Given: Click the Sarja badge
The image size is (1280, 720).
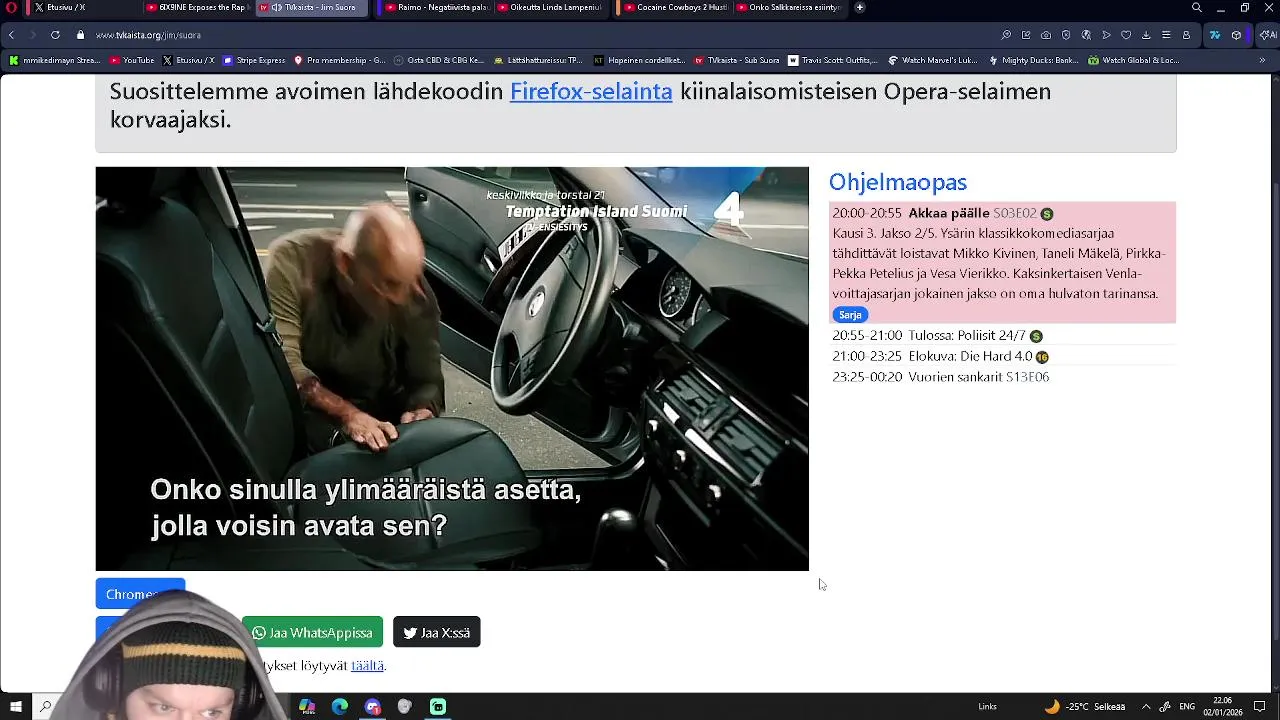Looking at the screenshot, I should 850,314.
